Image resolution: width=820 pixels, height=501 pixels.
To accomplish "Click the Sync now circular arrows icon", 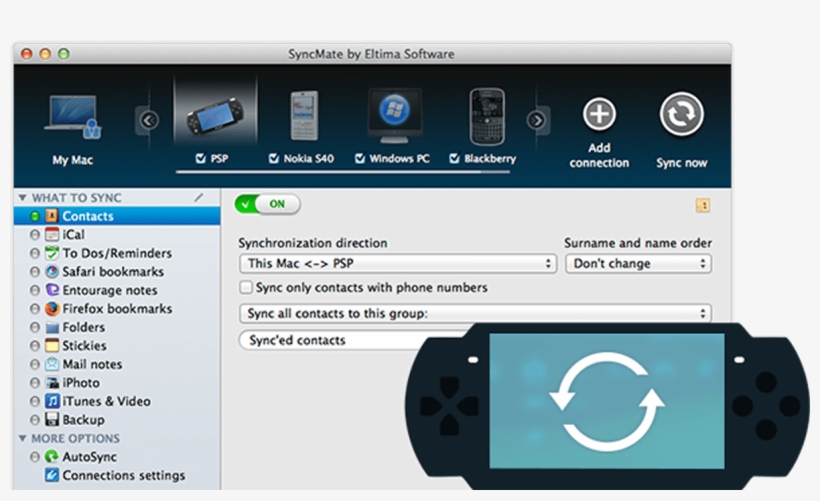I will (x=681, y=114).
